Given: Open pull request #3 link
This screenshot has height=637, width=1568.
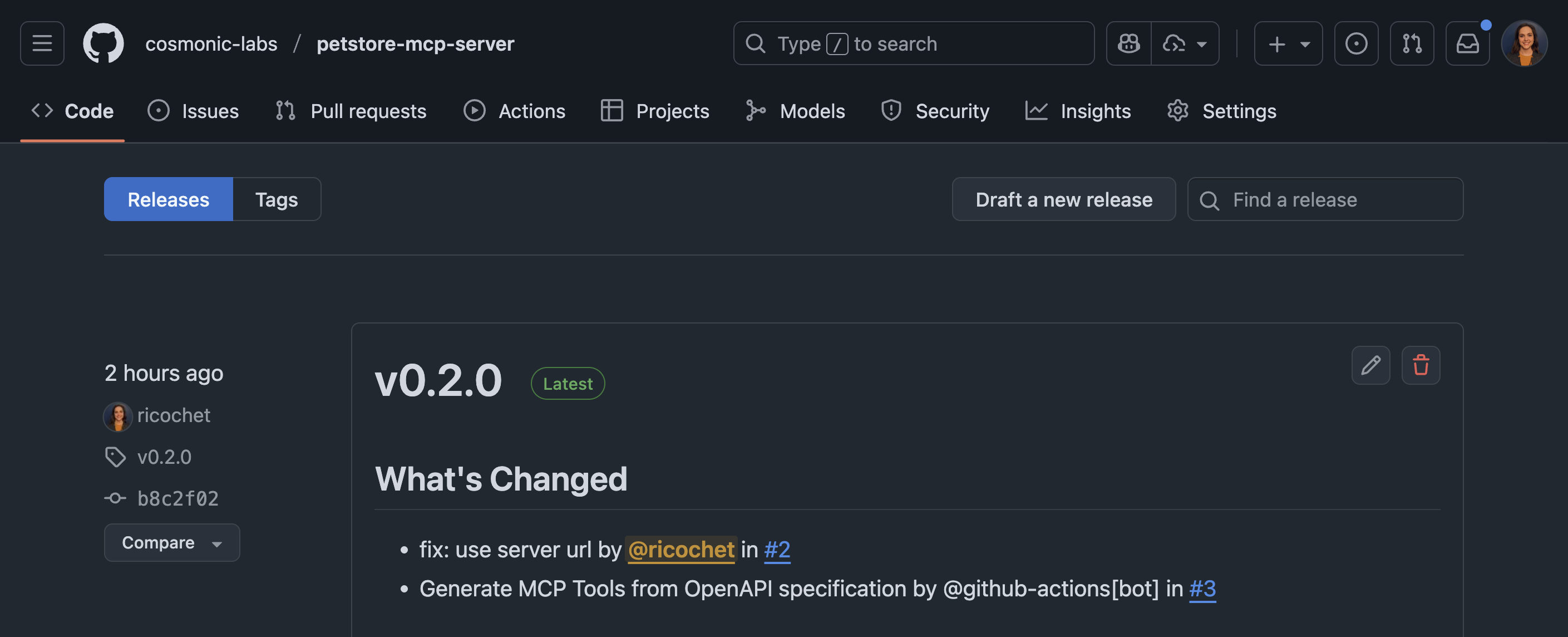Looking at the screenshot, I should click(1202, 589).
